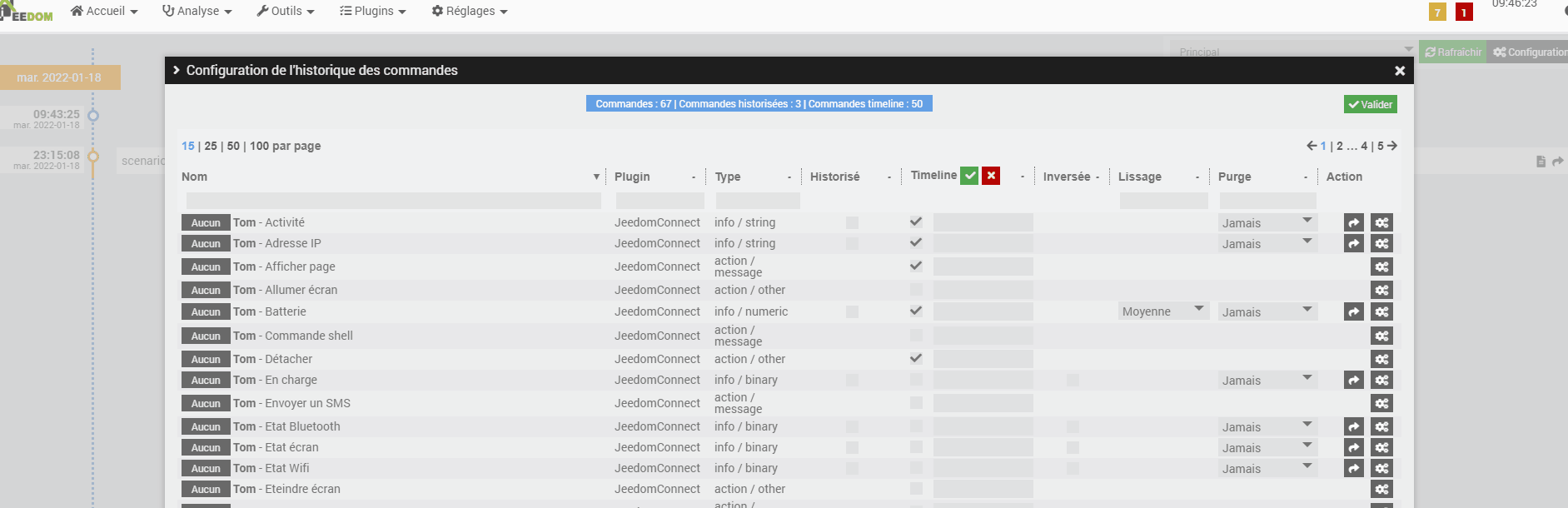The width and height of the screenshot is (1568, 508).
Task: Open the Analyse menu
Action: (x=197, y=11)
